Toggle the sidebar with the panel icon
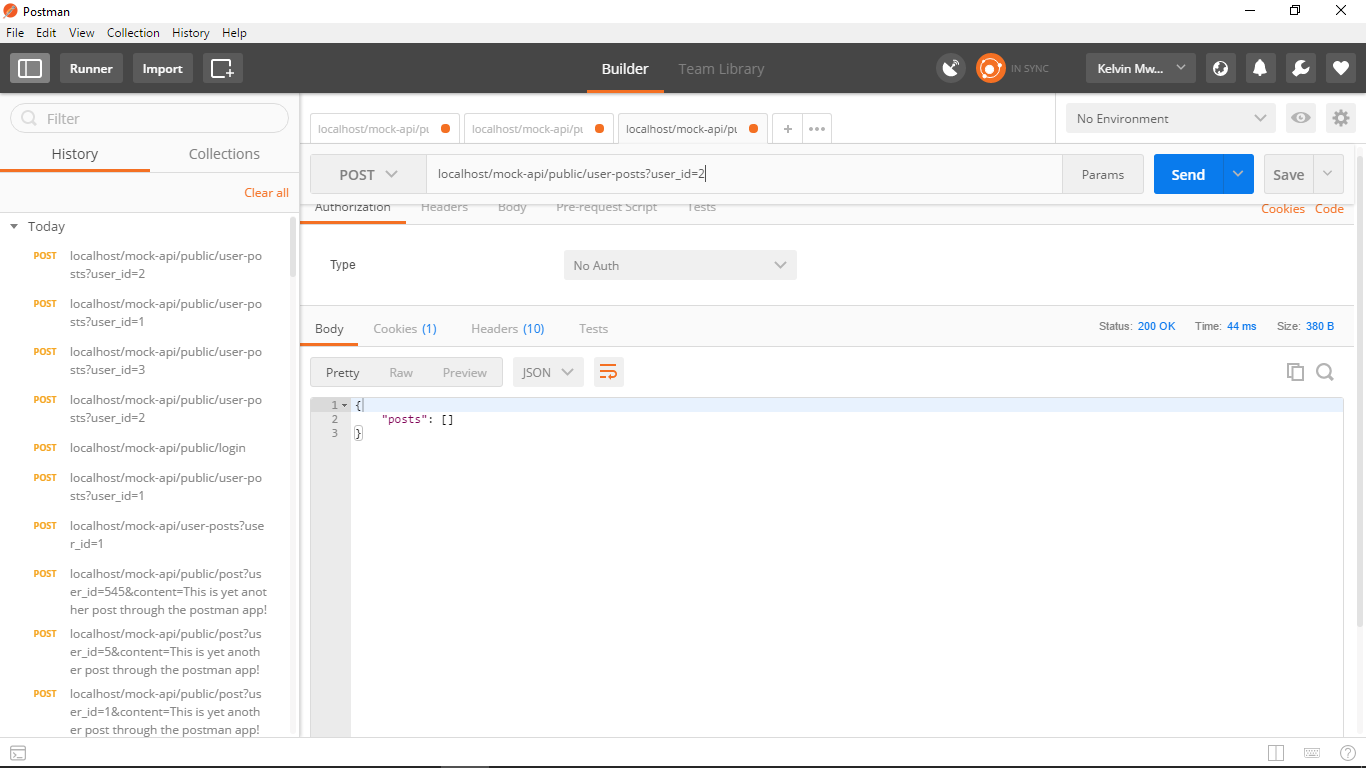 (x=29, y=68)
